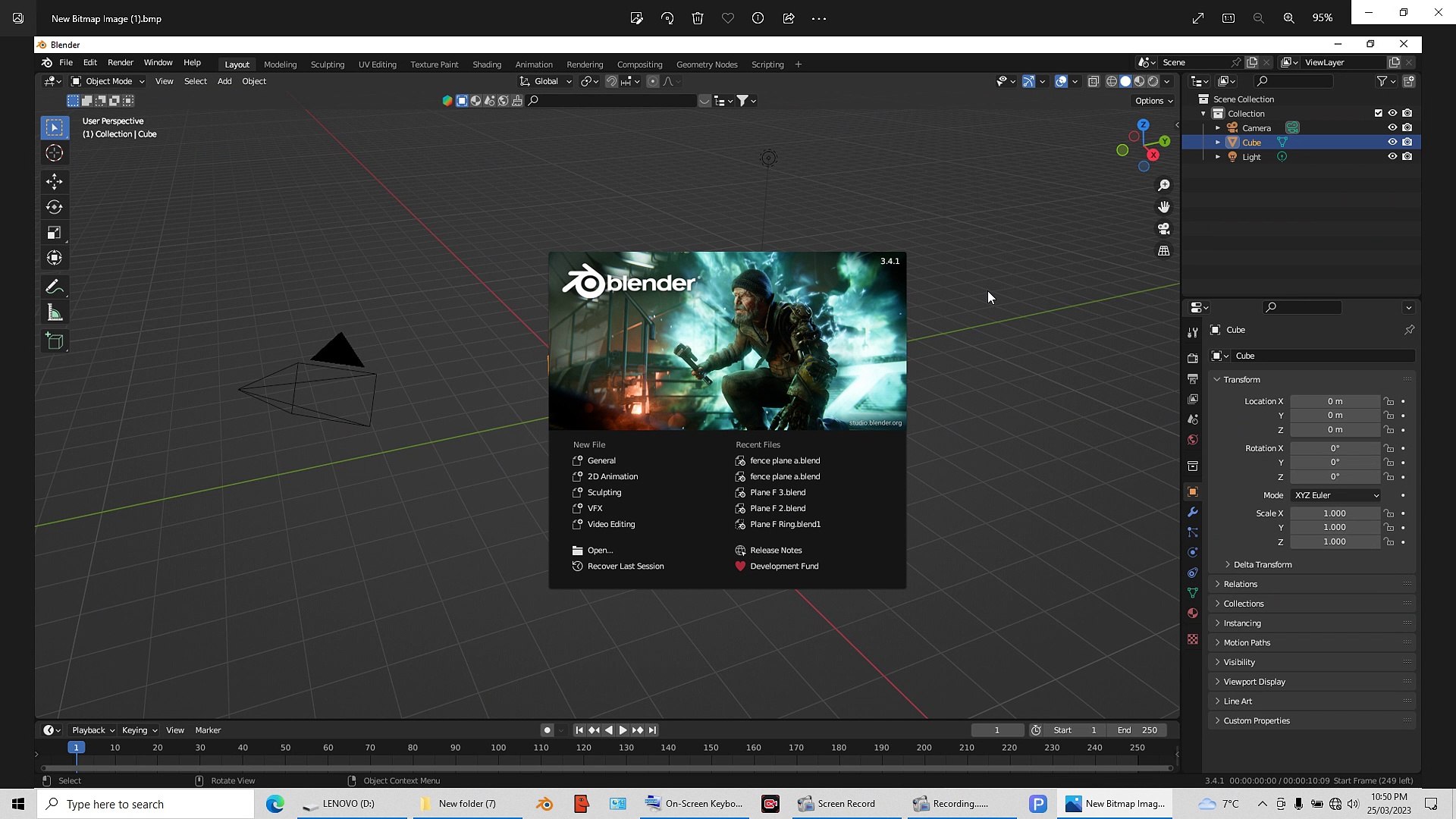Open the rotation Mode XYZ Euler dropdown

coord(1335,495)
